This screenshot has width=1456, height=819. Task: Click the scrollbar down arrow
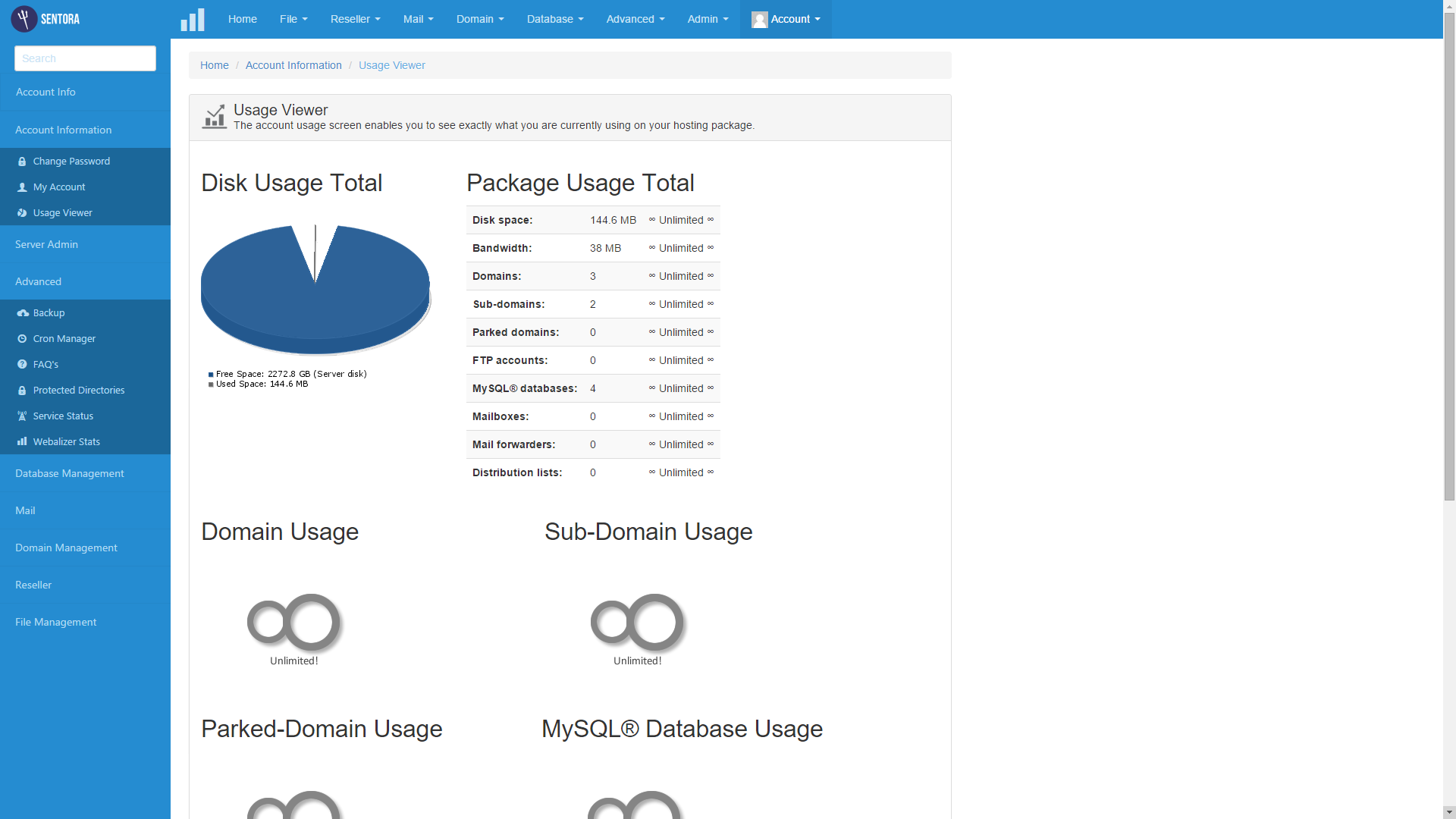pos(1449,812)
